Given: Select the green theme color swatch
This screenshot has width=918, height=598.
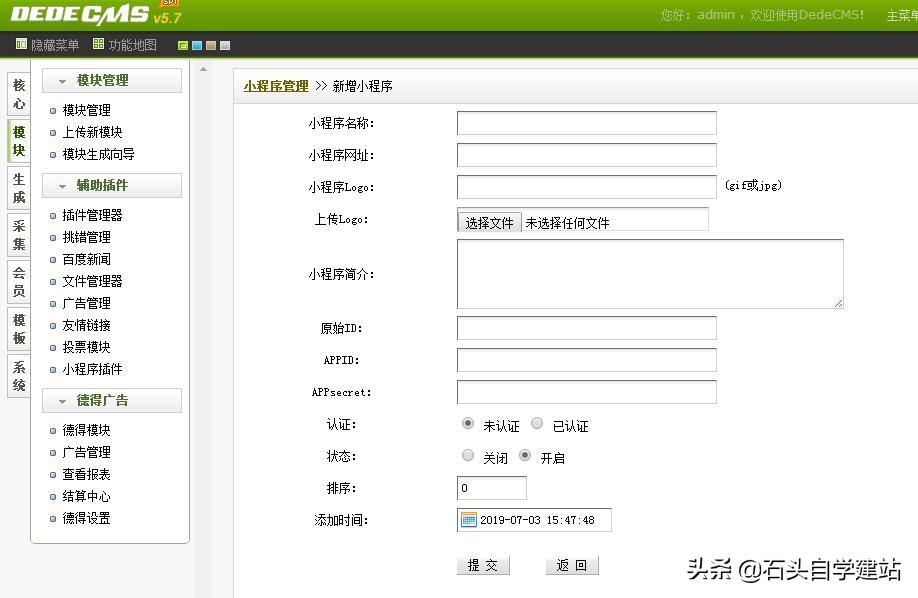Looking at the screenshot, I should 183,45.
